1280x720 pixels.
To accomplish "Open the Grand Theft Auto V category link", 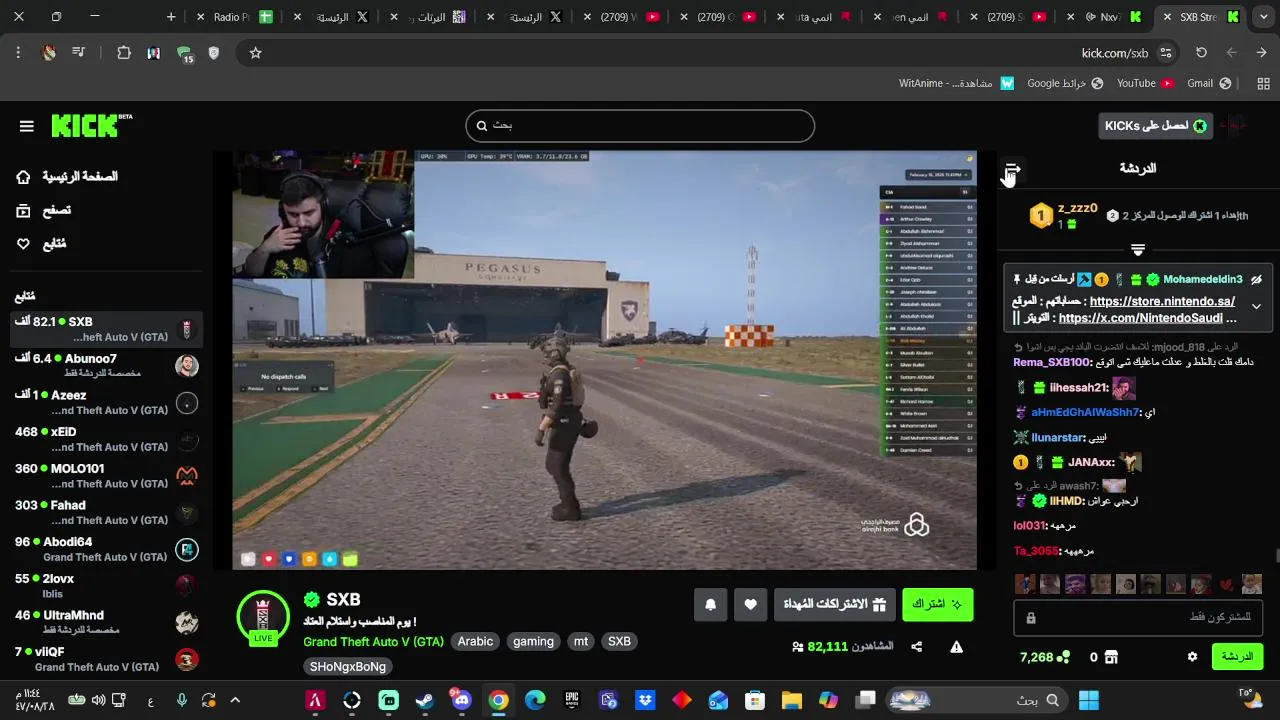I will click(373, 641).
